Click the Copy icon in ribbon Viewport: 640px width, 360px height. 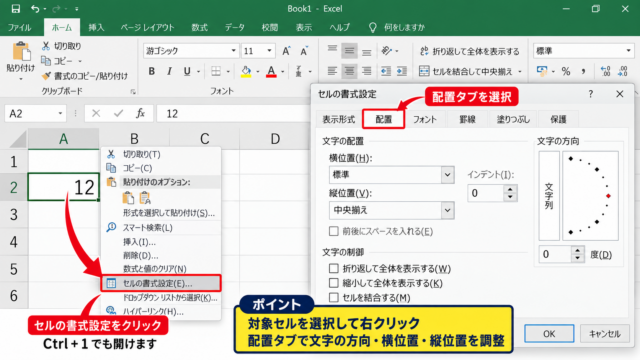(x=46, y=61)
